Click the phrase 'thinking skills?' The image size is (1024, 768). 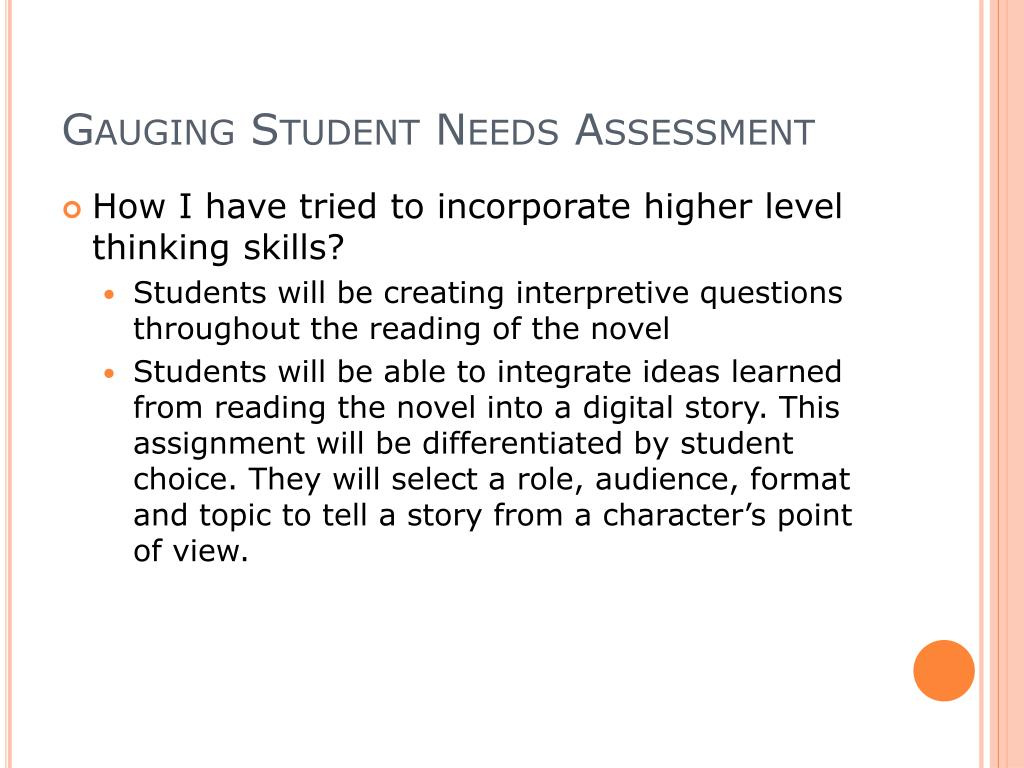pyautogui.click(x=218, y=248)
